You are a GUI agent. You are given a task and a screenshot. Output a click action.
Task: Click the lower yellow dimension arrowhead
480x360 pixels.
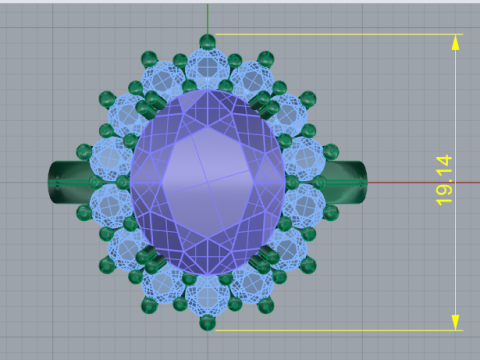pos(455,322)
